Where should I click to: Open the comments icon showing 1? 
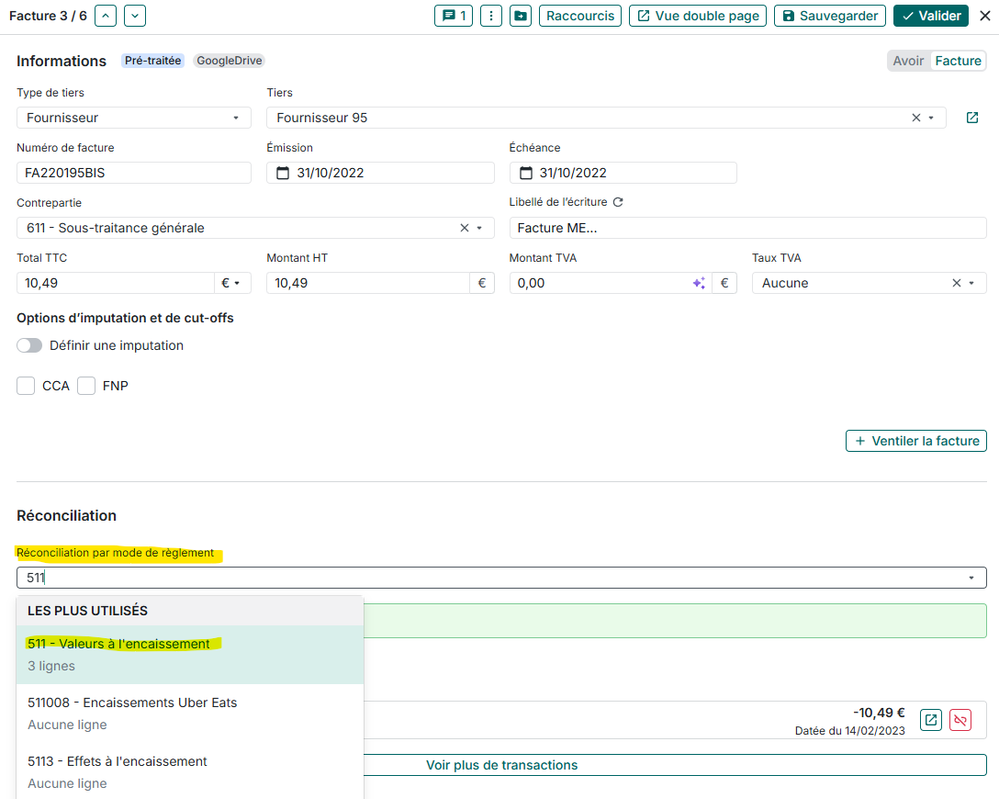[453, 16]
